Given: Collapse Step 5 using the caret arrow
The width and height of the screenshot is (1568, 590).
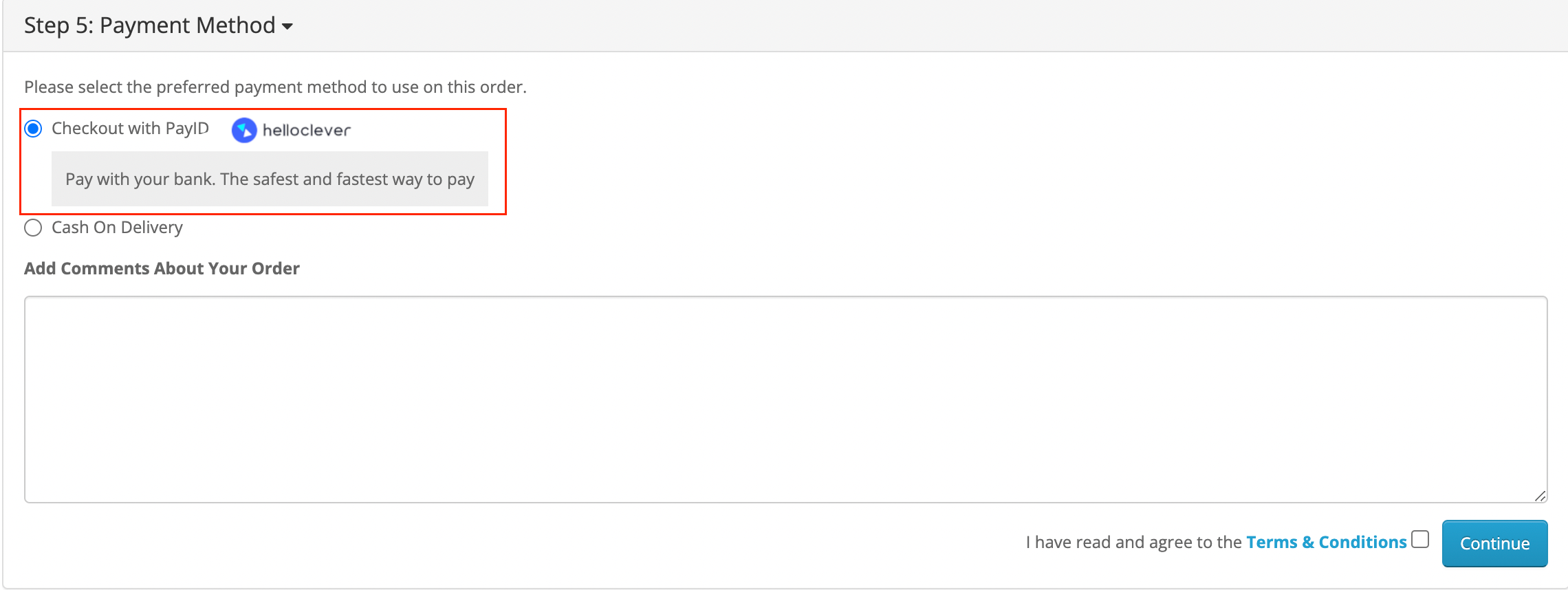Looking at the screenshot, I should (287, 27).
